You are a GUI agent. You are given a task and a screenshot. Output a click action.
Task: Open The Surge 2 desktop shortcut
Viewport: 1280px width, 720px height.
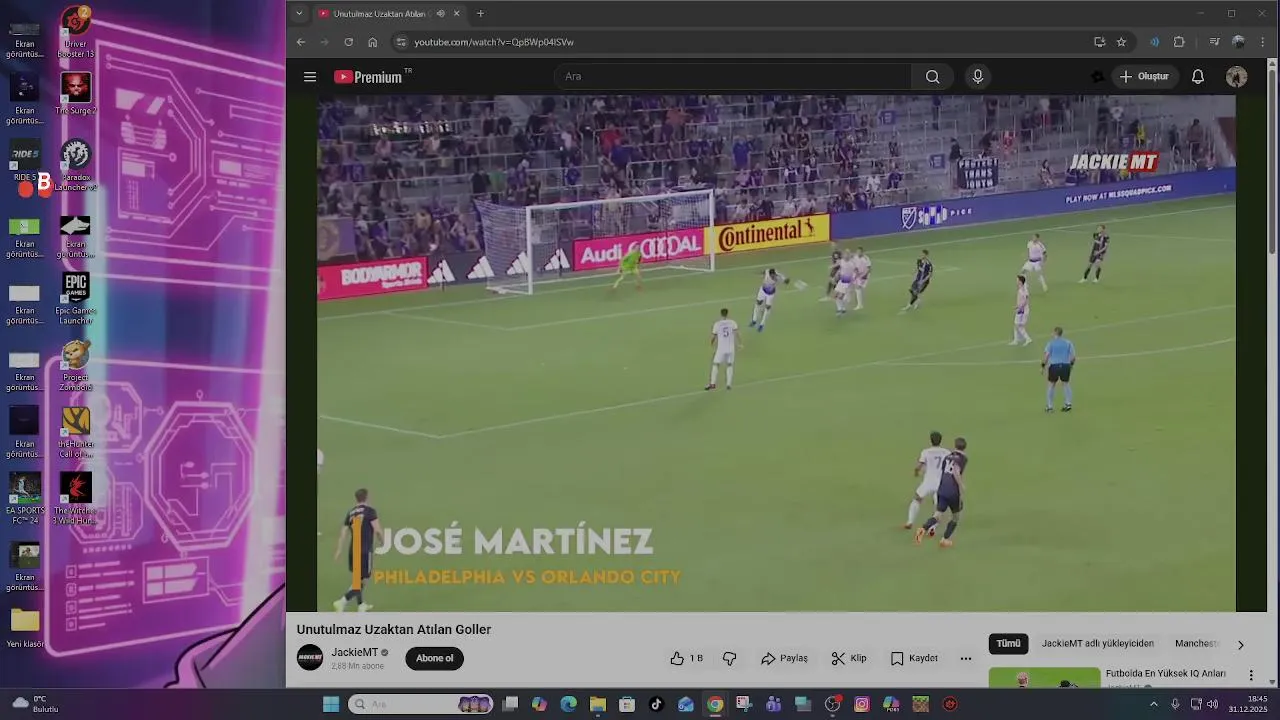click(76, 94)
